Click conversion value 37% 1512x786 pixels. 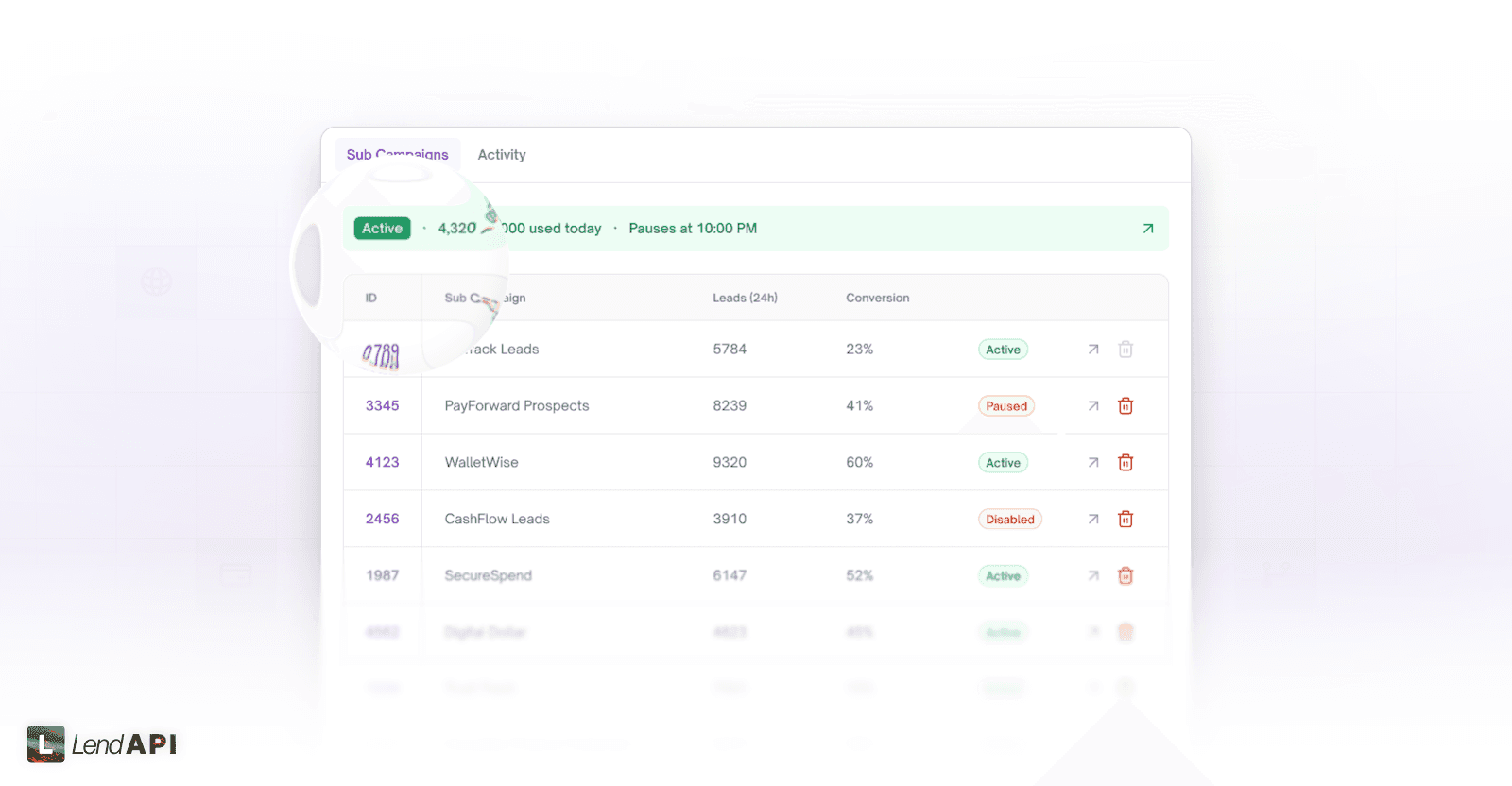pos(859,520)
